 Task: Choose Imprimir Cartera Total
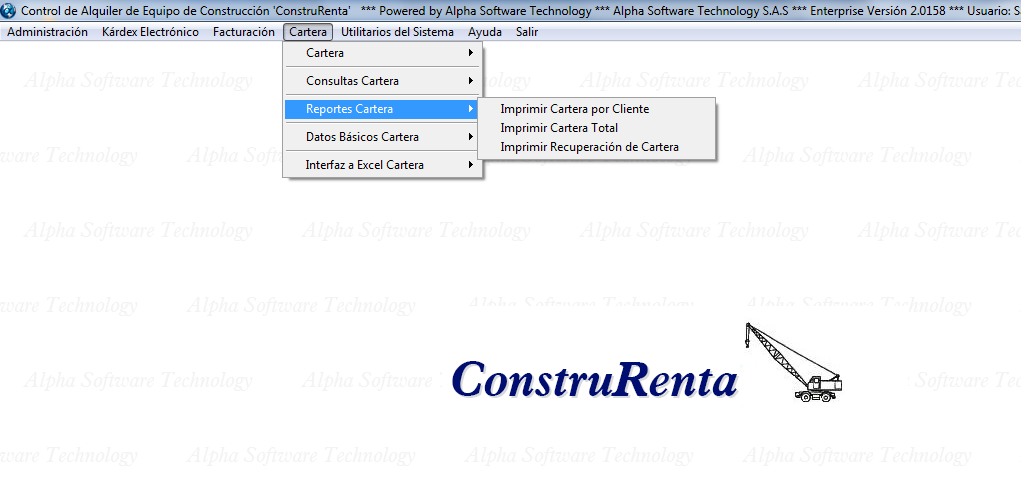click(x=559, y=128)
